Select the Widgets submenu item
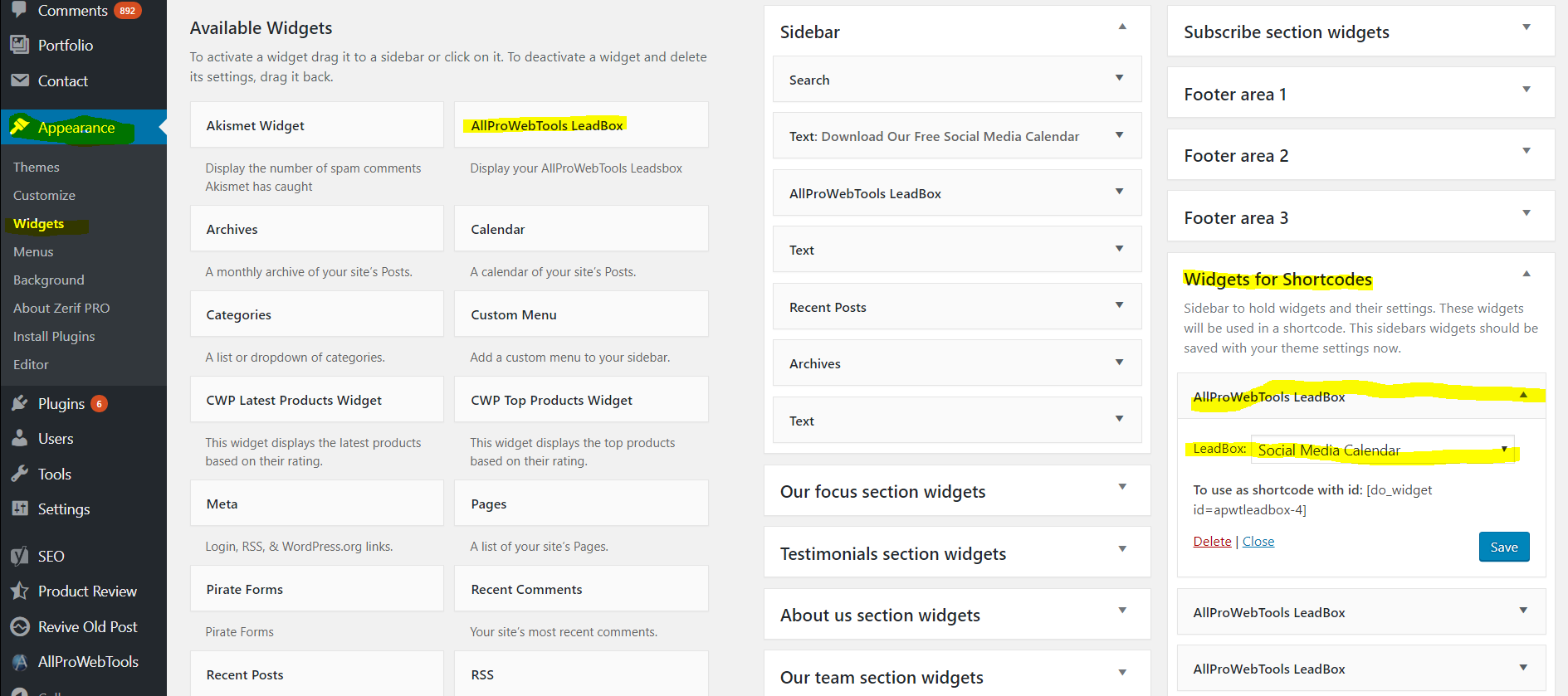This screenshot has width=1568, height=696. click(x=38, y=223)
